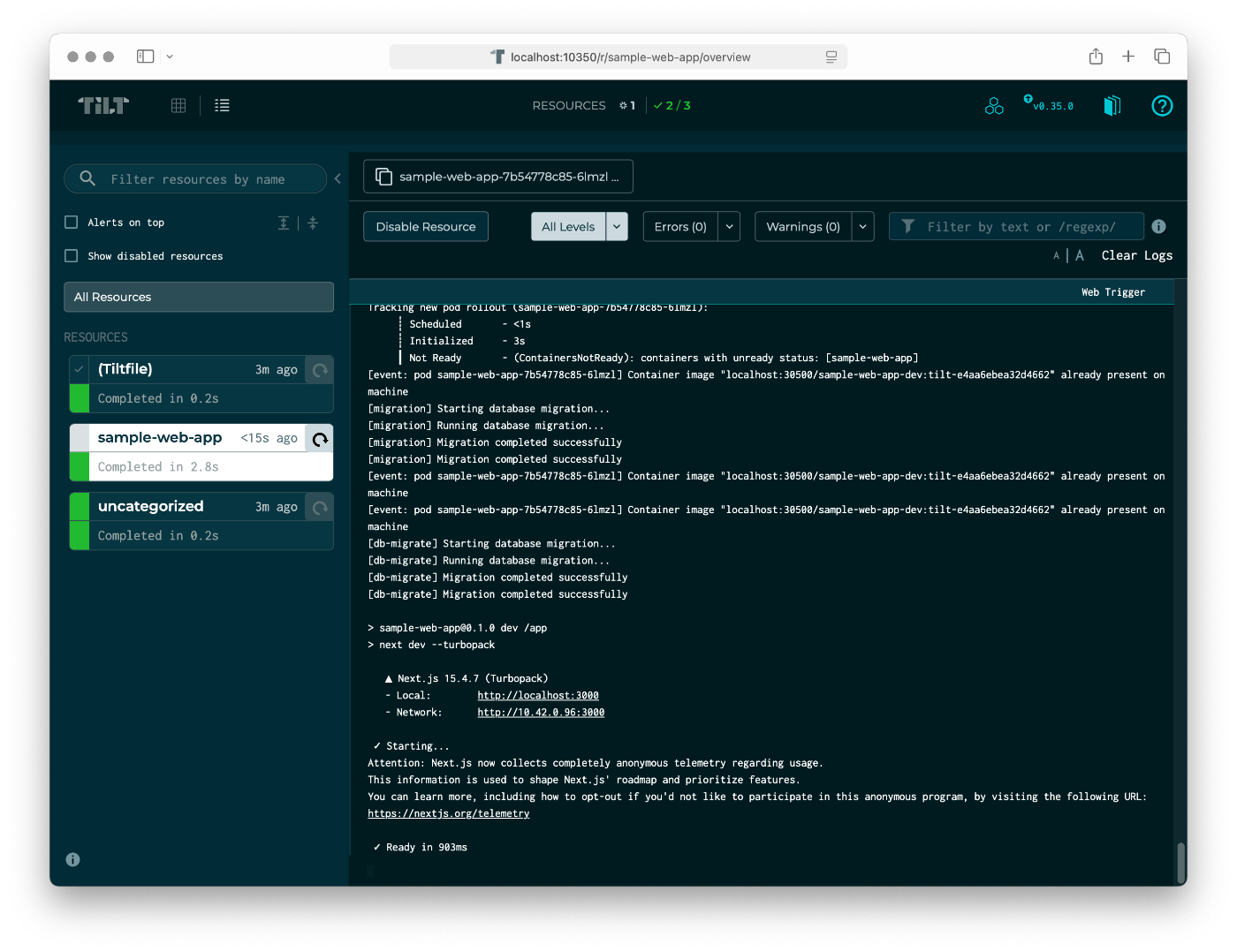Open the snapshot/team account icon

pyautogui.click(x=994, y=106)
